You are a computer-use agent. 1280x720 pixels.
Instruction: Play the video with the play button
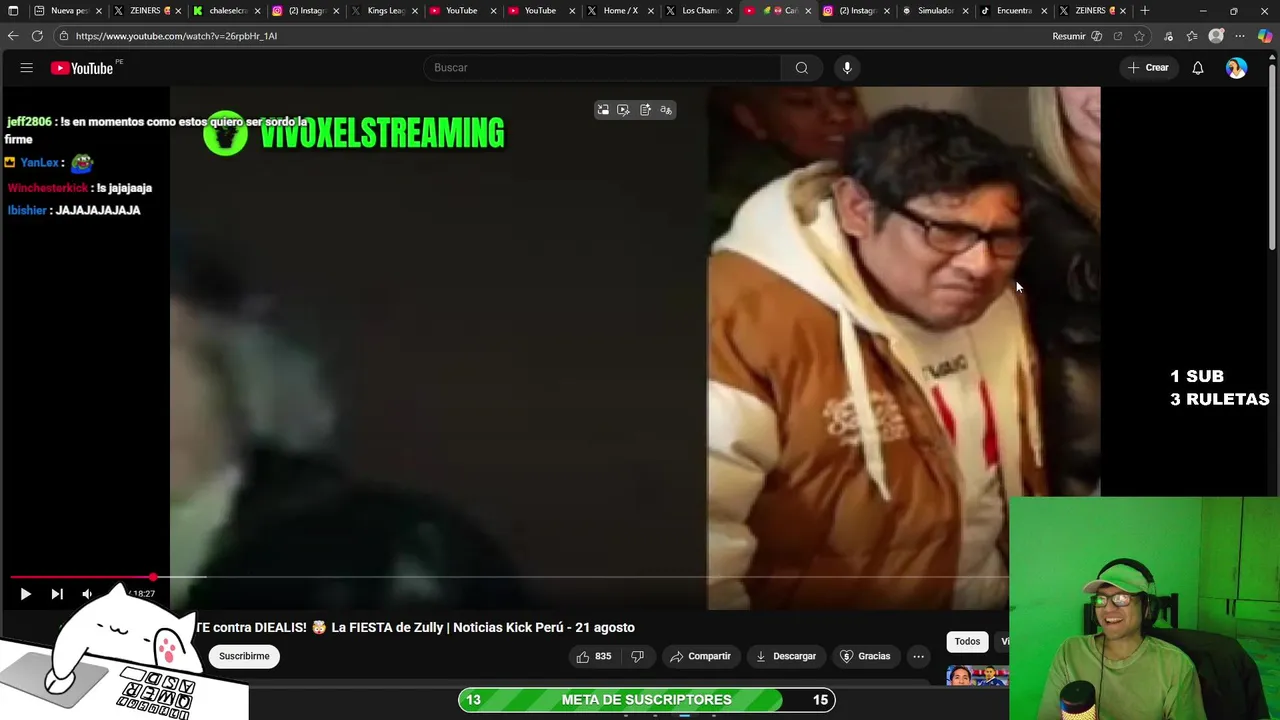[x=25, y=594]
